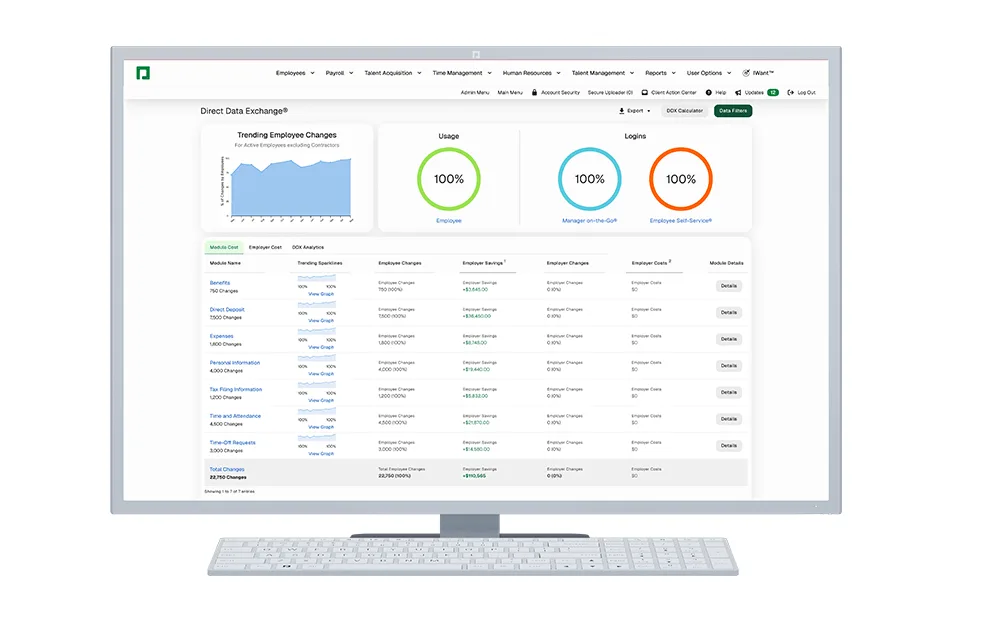
Task: Open the Direct Deposit module link
Action: (x=227, y=310)
